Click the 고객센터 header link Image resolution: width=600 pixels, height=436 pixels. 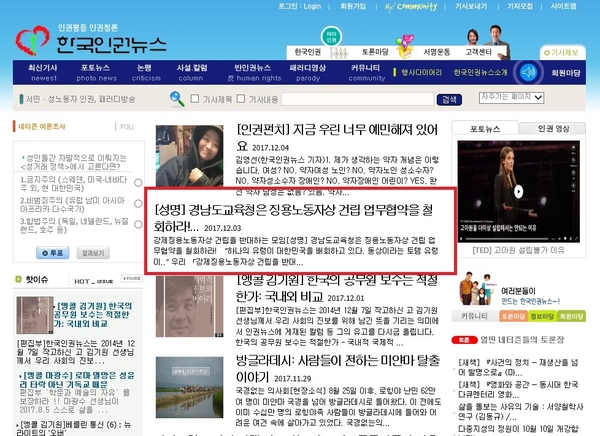tap(478, 52)
